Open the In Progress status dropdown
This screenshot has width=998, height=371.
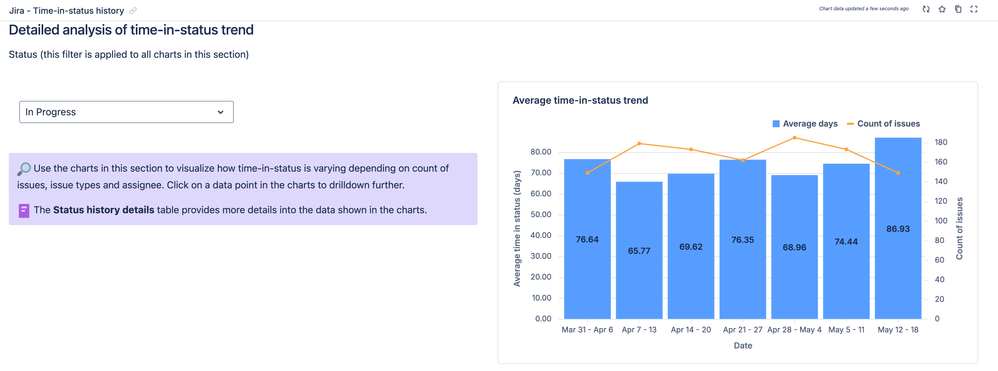click(126, 112)
